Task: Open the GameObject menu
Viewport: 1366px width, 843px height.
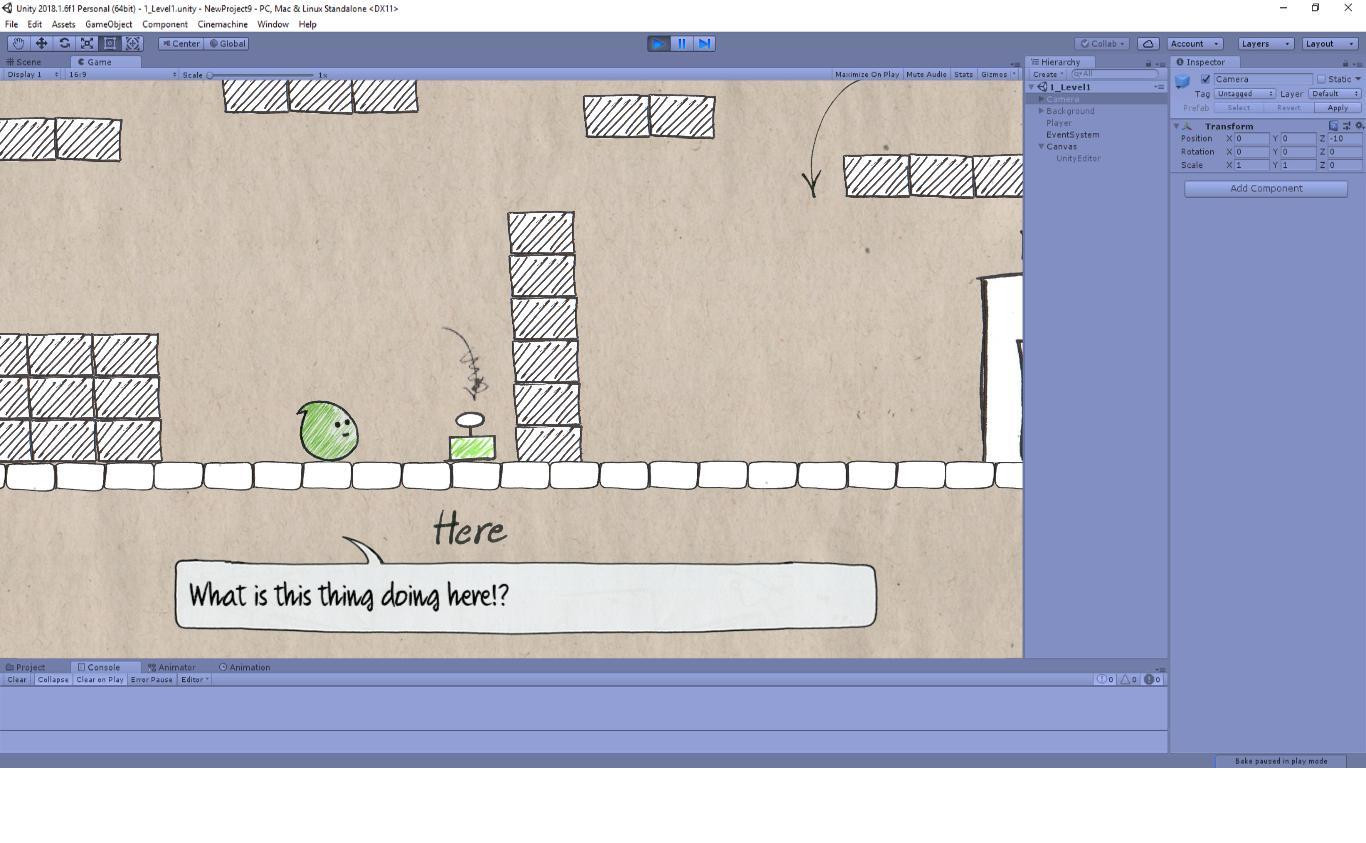Action: click(x=108, y=24)
